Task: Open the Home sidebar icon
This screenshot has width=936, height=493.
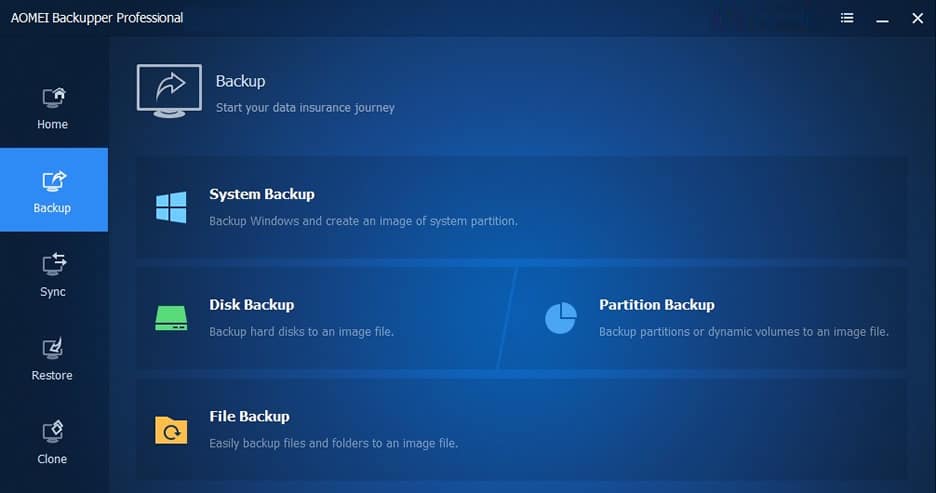Action: click(53, 97)
